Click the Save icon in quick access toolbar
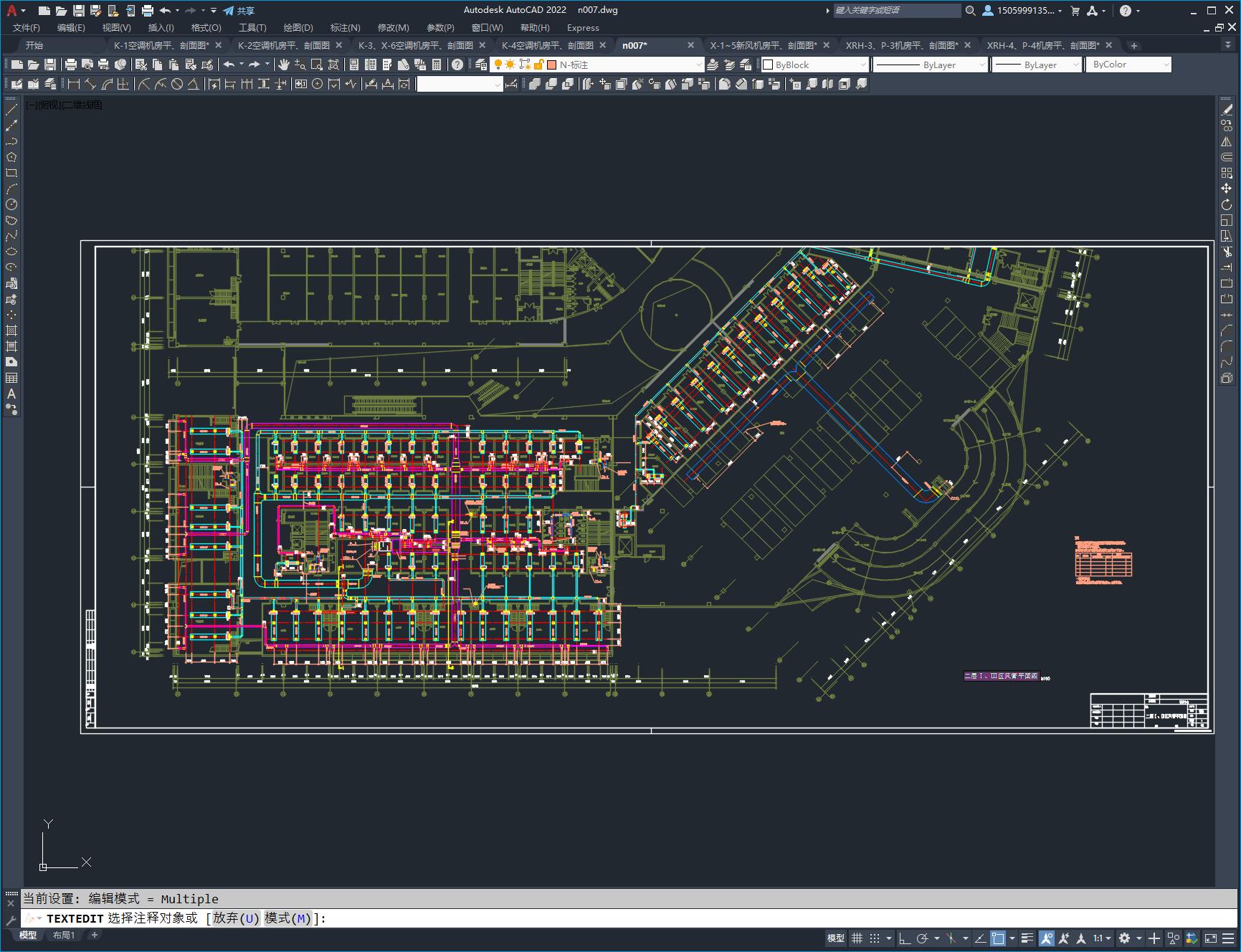1241x952 pixels. (x=79, y=10)
